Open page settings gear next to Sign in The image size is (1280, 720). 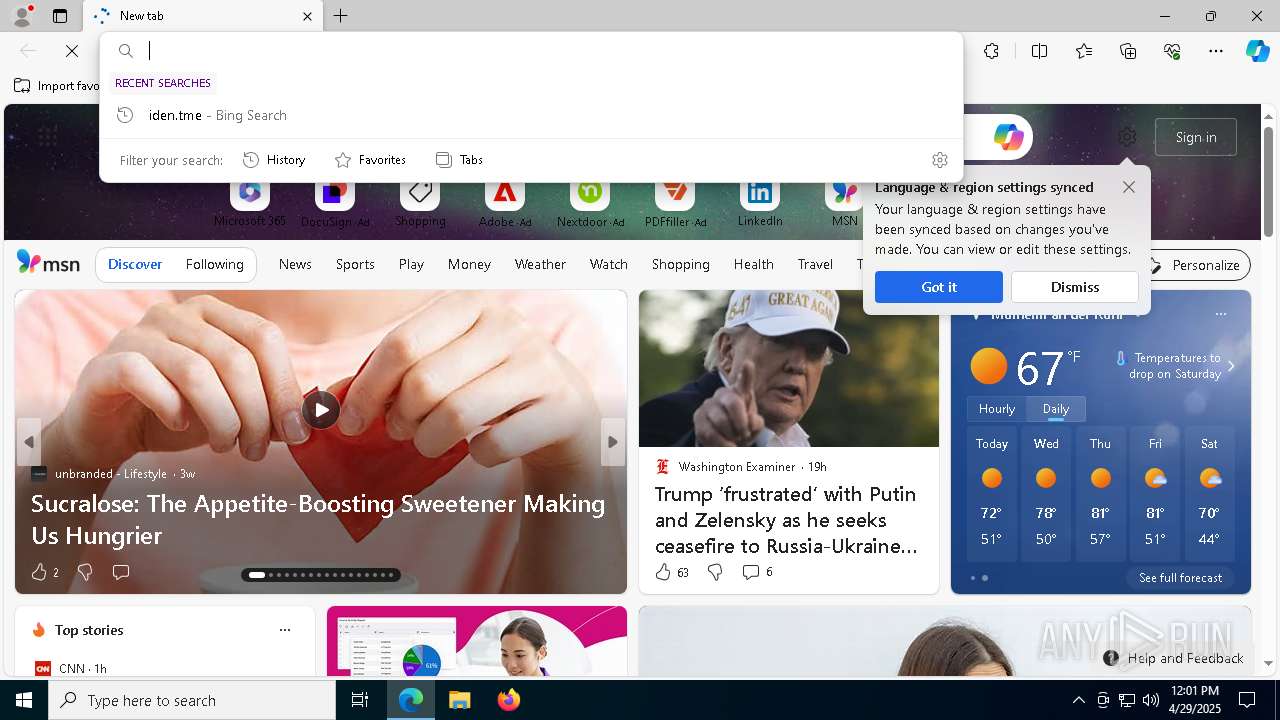click(x=1127, y=137)
